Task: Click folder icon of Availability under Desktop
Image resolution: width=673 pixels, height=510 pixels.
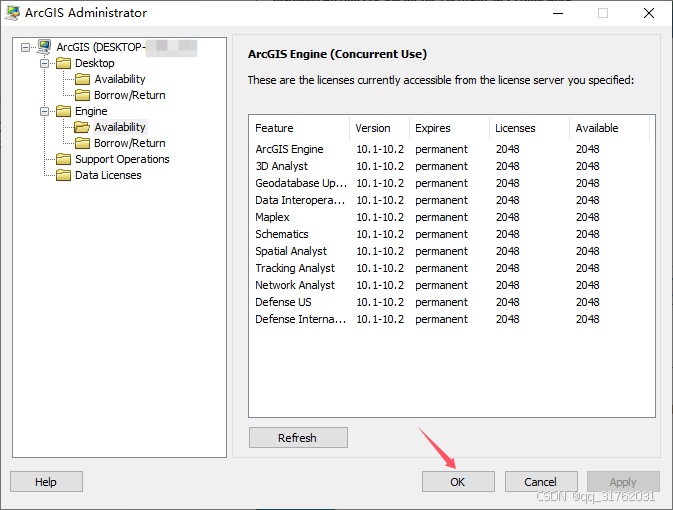Action: pos(82,79)
